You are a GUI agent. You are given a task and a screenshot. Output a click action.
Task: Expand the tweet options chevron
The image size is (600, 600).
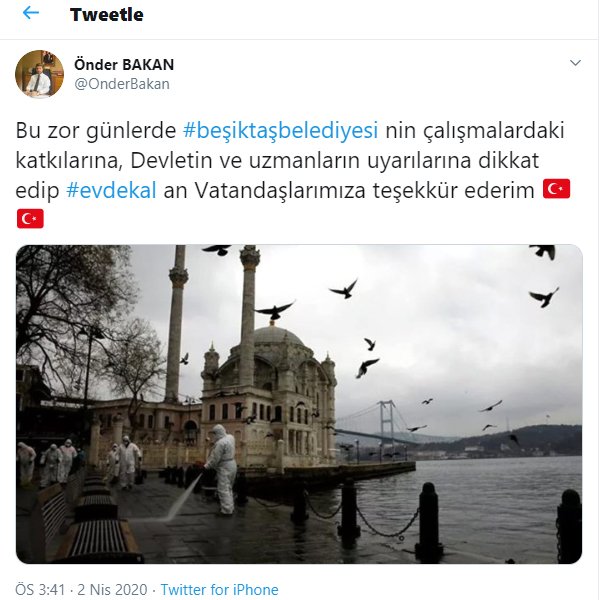pos(575,63)
